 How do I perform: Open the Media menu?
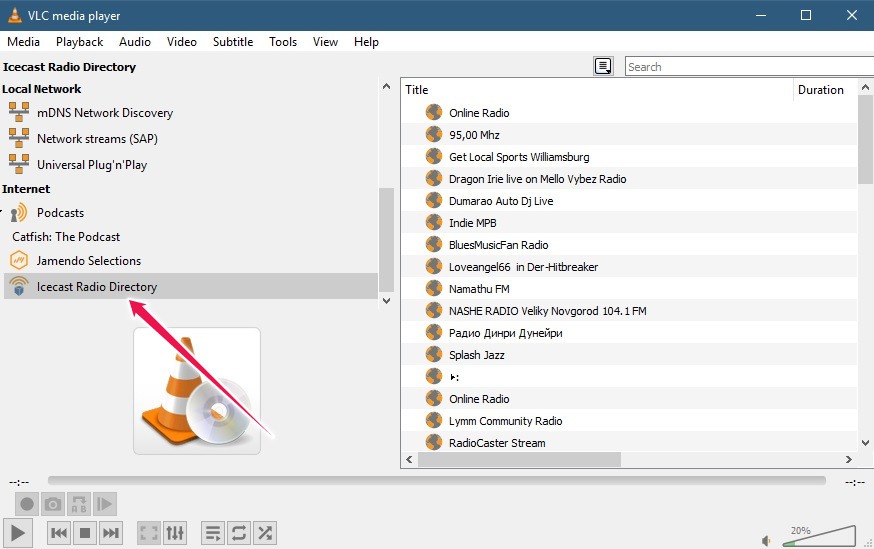(x=23, y=42)
